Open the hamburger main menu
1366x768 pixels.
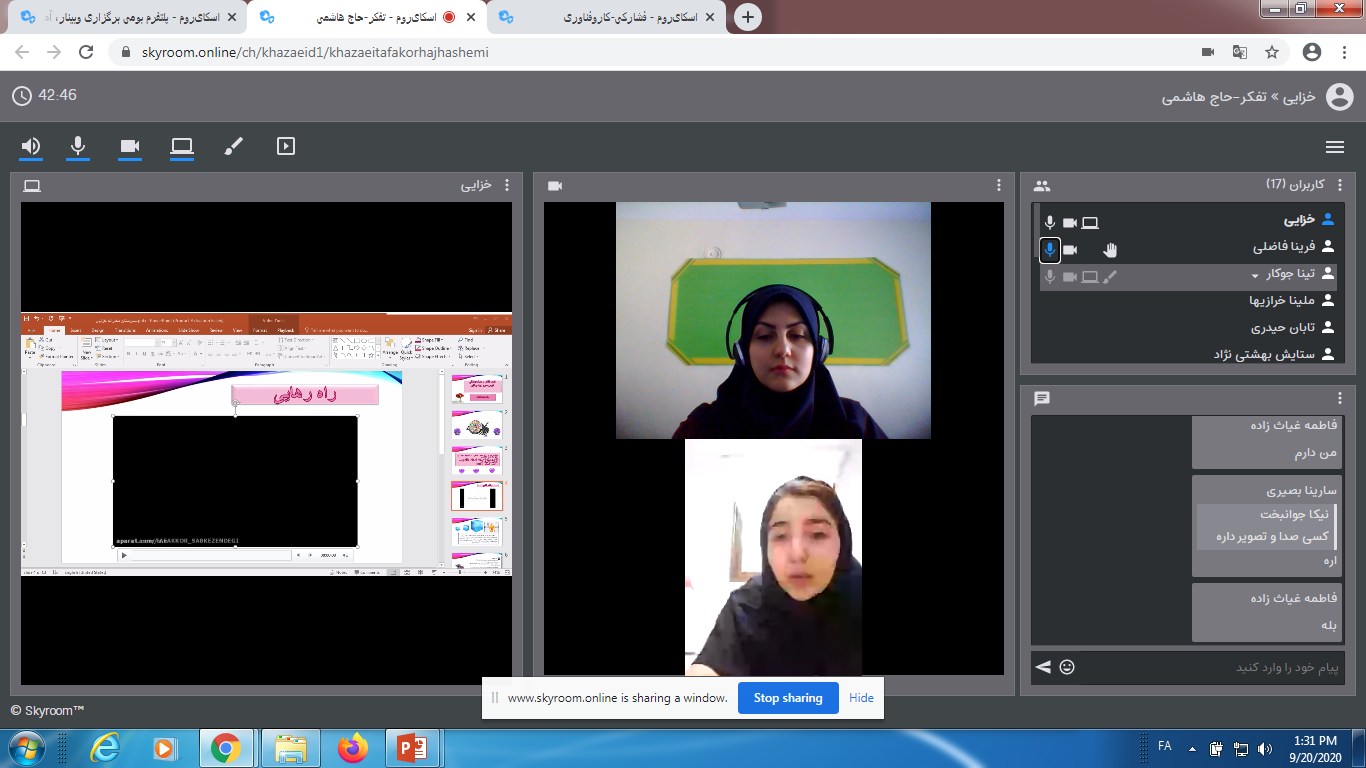click(1334, 147)
